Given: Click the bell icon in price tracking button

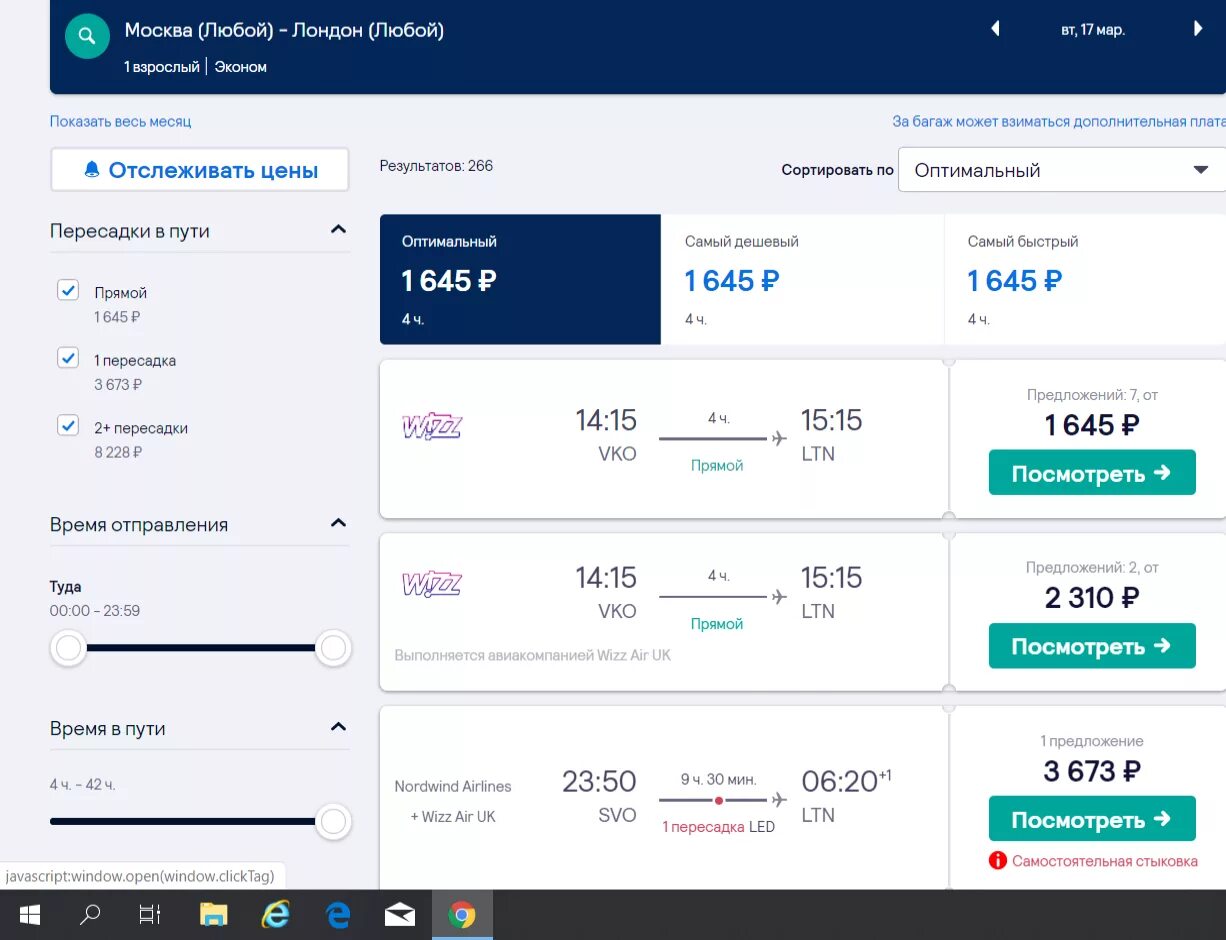Looking at the screenshot, I should click(x=92, y=170).
